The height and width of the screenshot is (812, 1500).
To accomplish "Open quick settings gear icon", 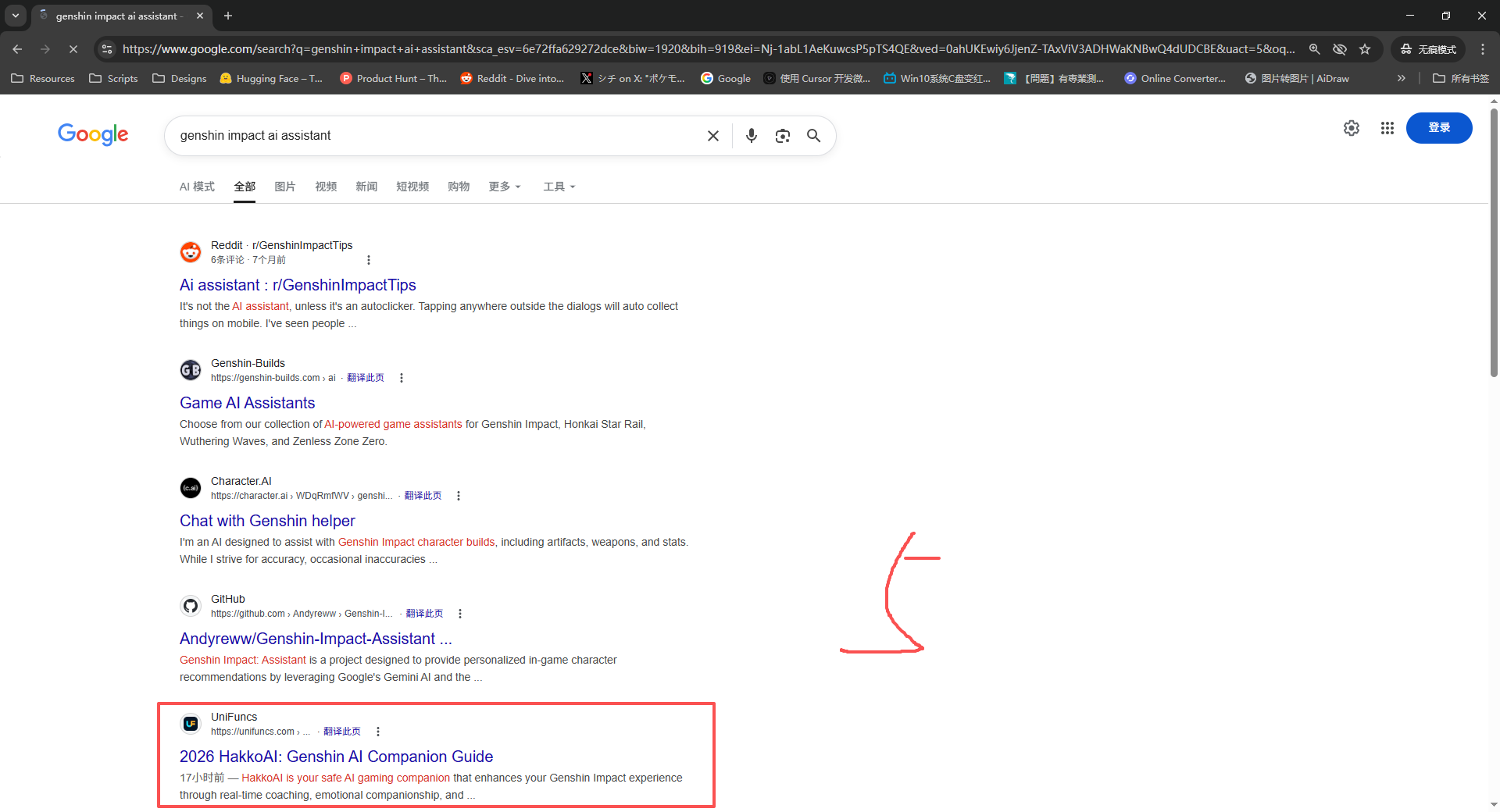I will coord(1351,128).
